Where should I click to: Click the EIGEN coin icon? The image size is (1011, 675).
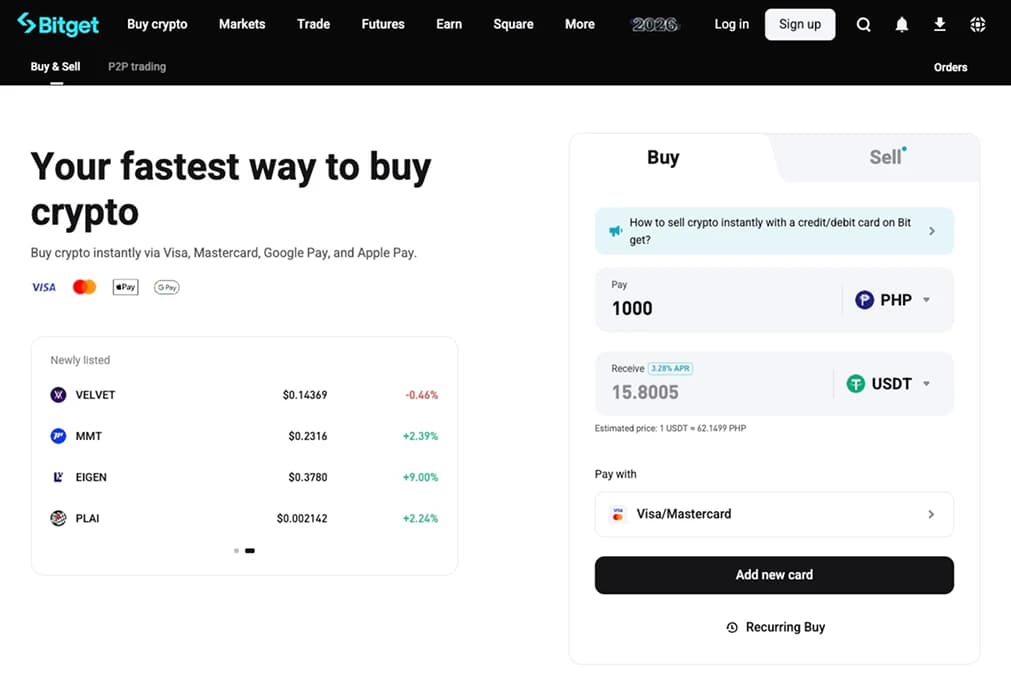58,477
